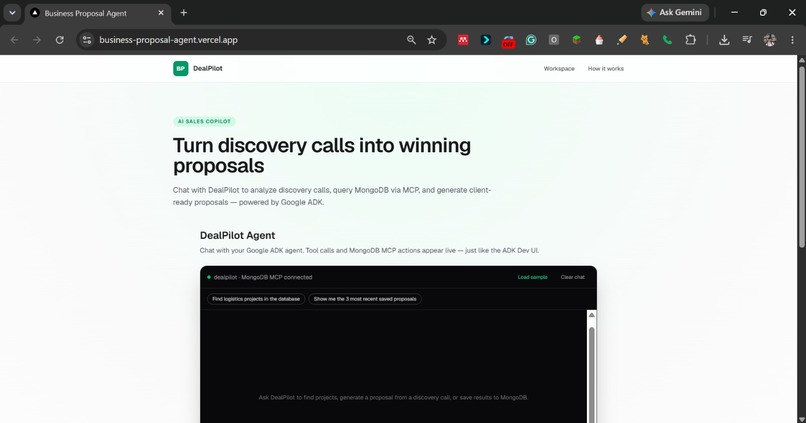Screen dimensions: 806x423
Task: Click the page vertical scrollbar thumb
Action: [801, 157]
